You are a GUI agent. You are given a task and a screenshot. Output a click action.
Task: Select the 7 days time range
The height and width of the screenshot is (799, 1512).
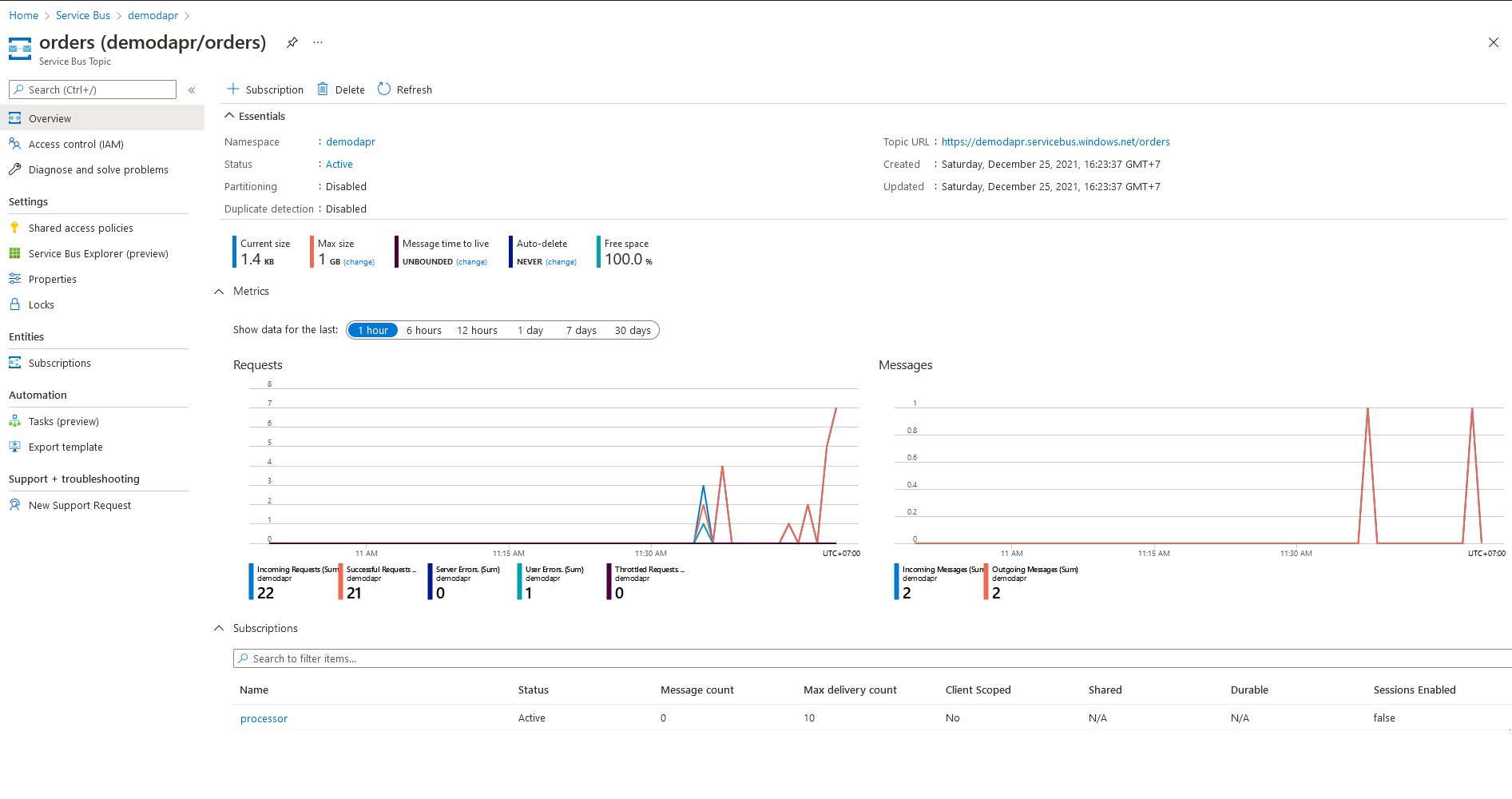pos(581,330)
